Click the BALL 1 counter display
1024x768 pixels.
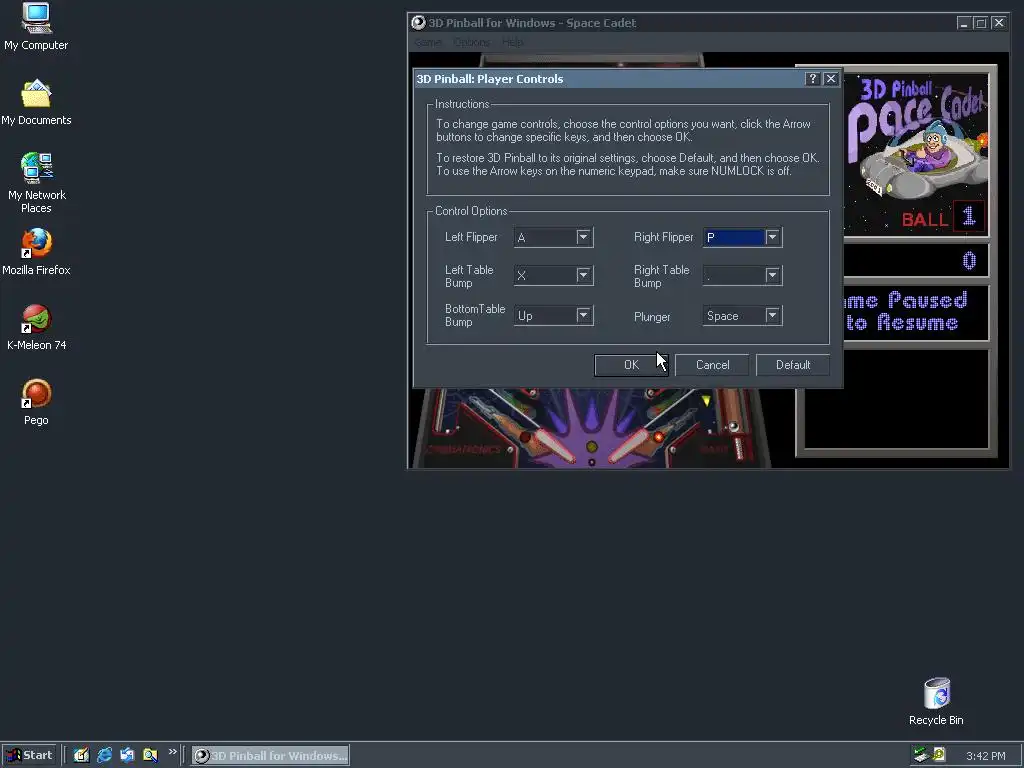(943, 217)
